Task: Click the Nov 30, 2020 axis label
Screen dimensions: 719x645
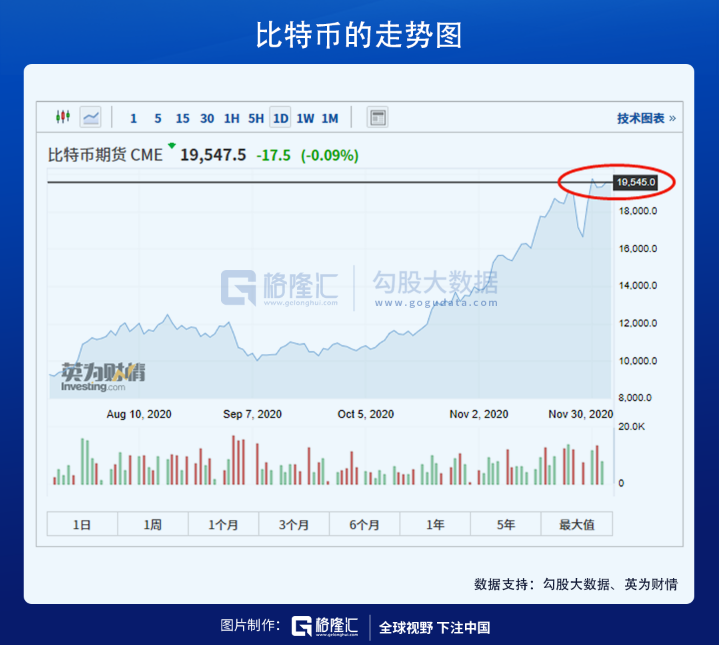Action: [x=581, y=414]
